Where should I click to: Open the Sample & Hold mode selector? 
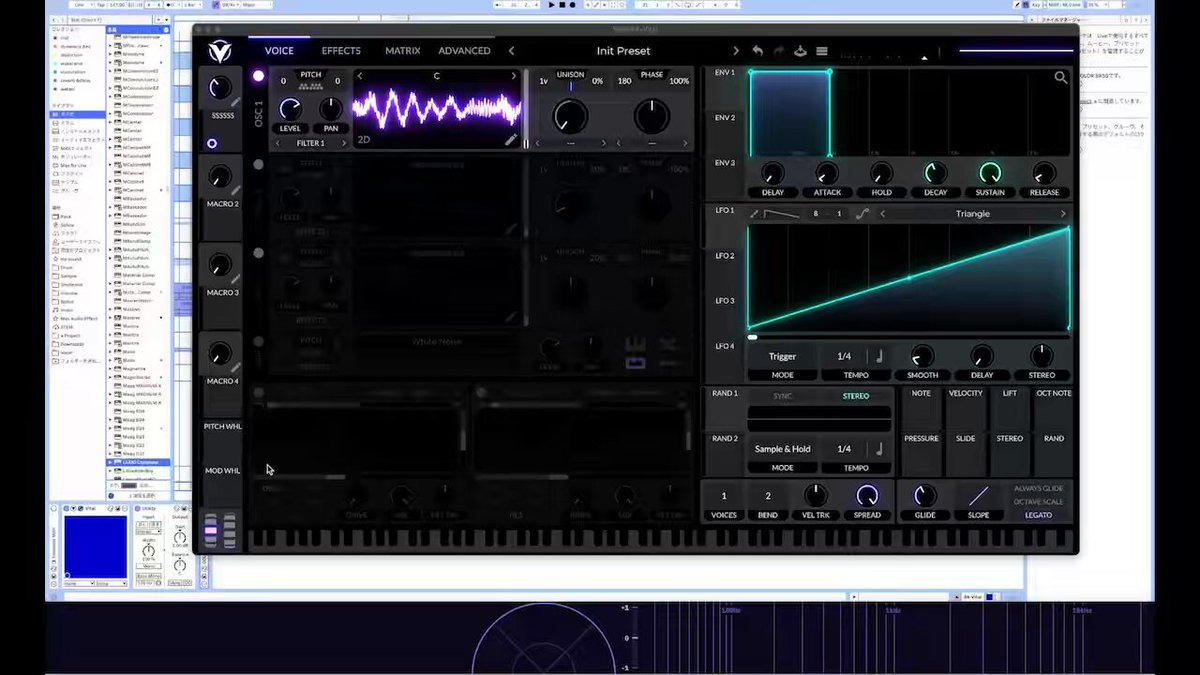pos(783,449)
